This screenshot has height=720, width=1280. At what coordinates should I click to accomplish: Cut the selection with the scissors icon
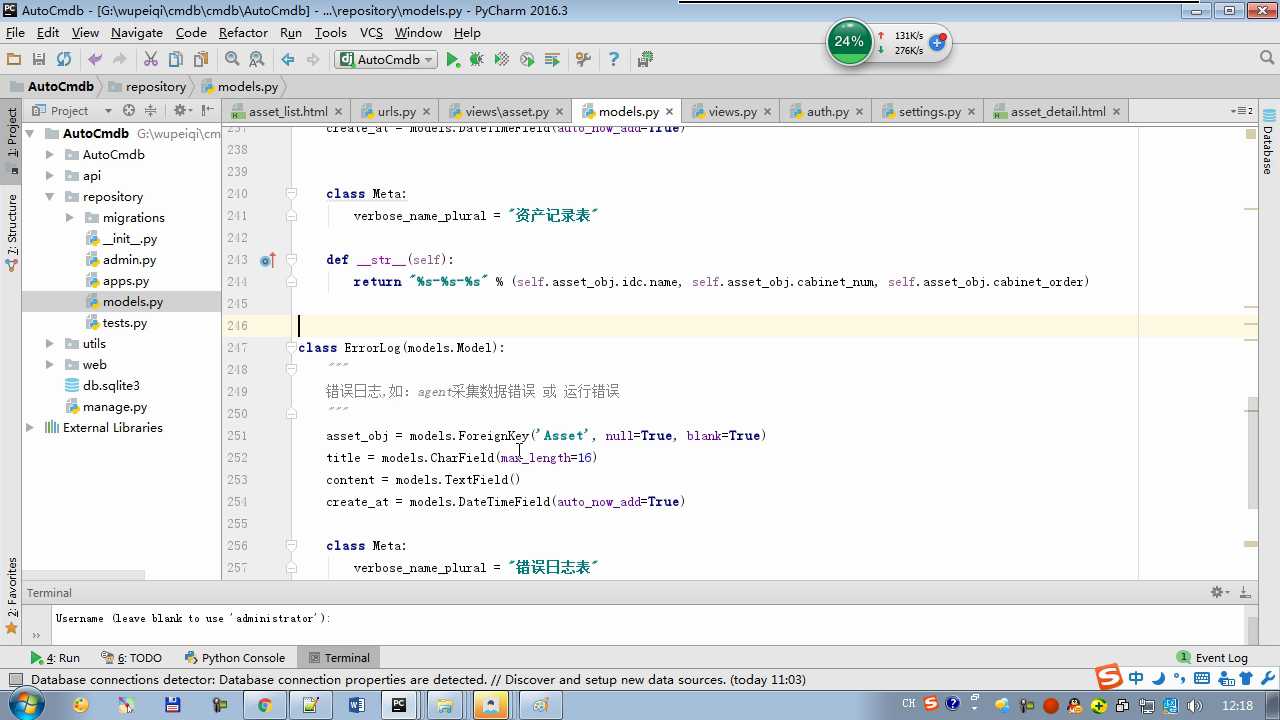point(151,59)
